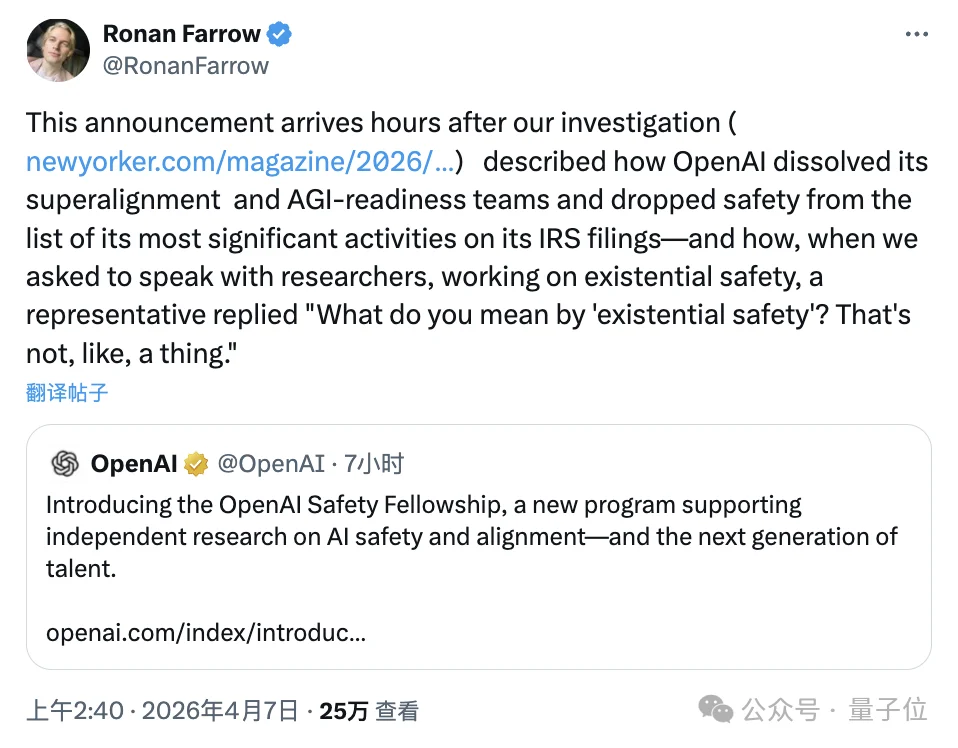The height and width of the screenshot is (748, 958).
Task: Click the 量子位 account name watermark
Action: [888, 710]
